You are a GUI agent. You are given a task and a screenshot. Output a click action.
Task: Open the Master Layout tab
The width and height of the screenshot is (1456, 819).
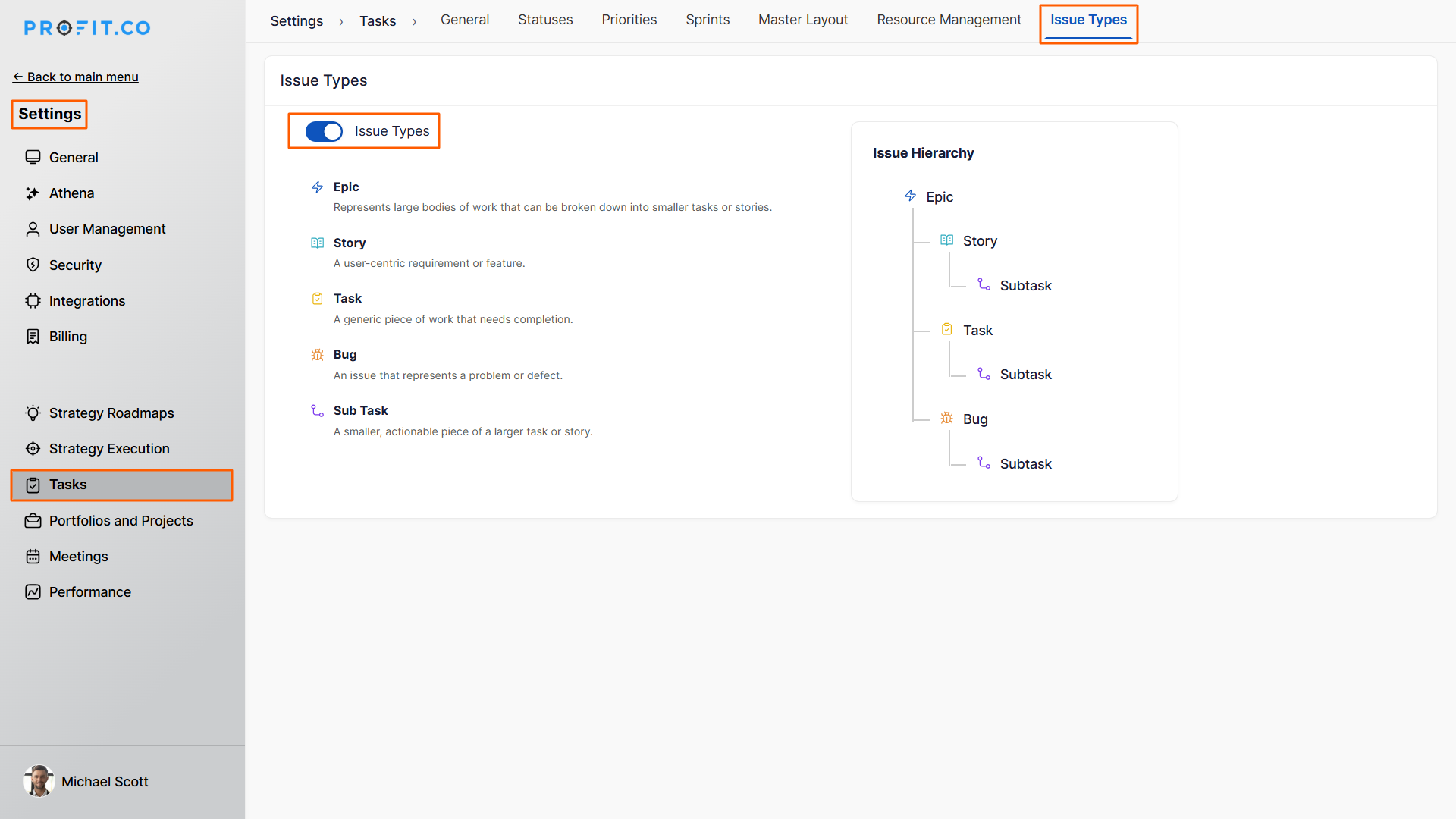[x=802, y=20]
